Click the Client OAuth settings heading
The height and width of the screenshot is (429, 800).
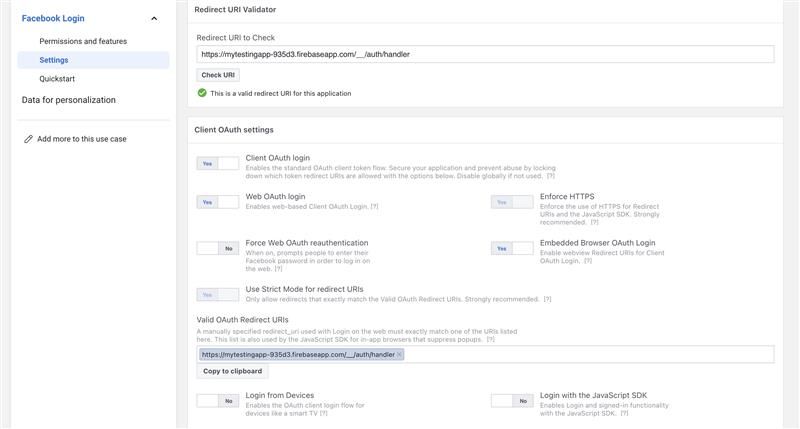(234, 130)
